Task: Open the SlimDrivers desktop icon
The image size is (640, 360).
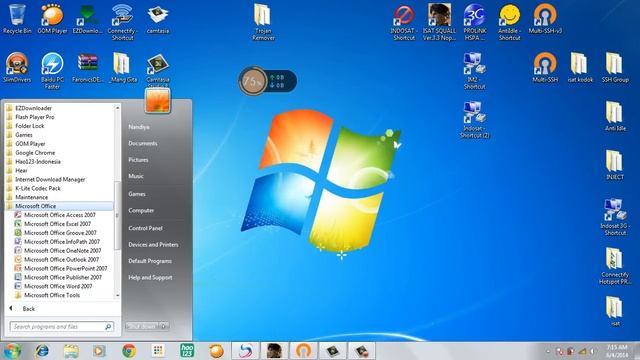Action: (x=17, y=68)
